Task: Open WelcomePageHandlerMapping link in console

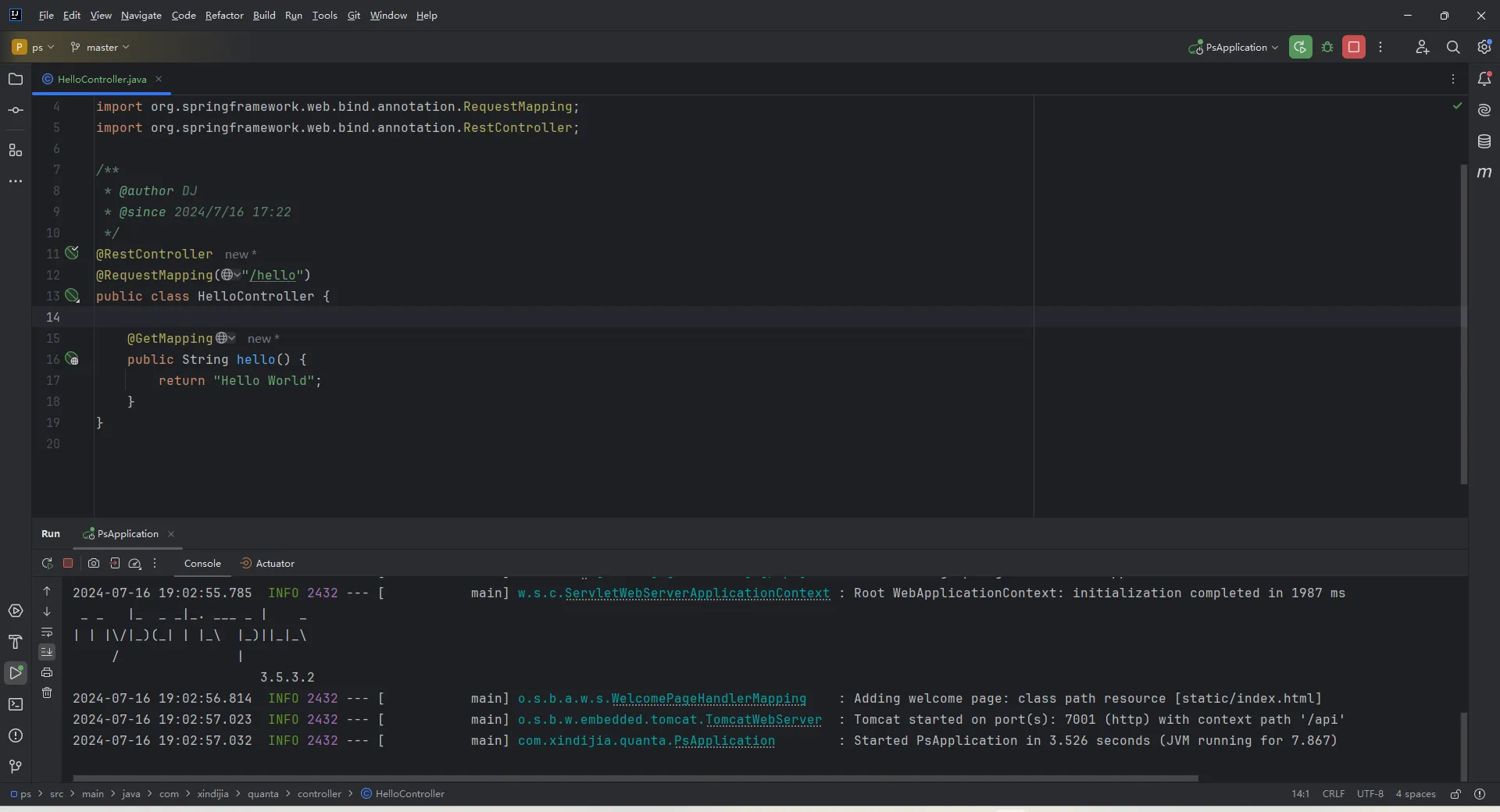Action: coord(709,699)
